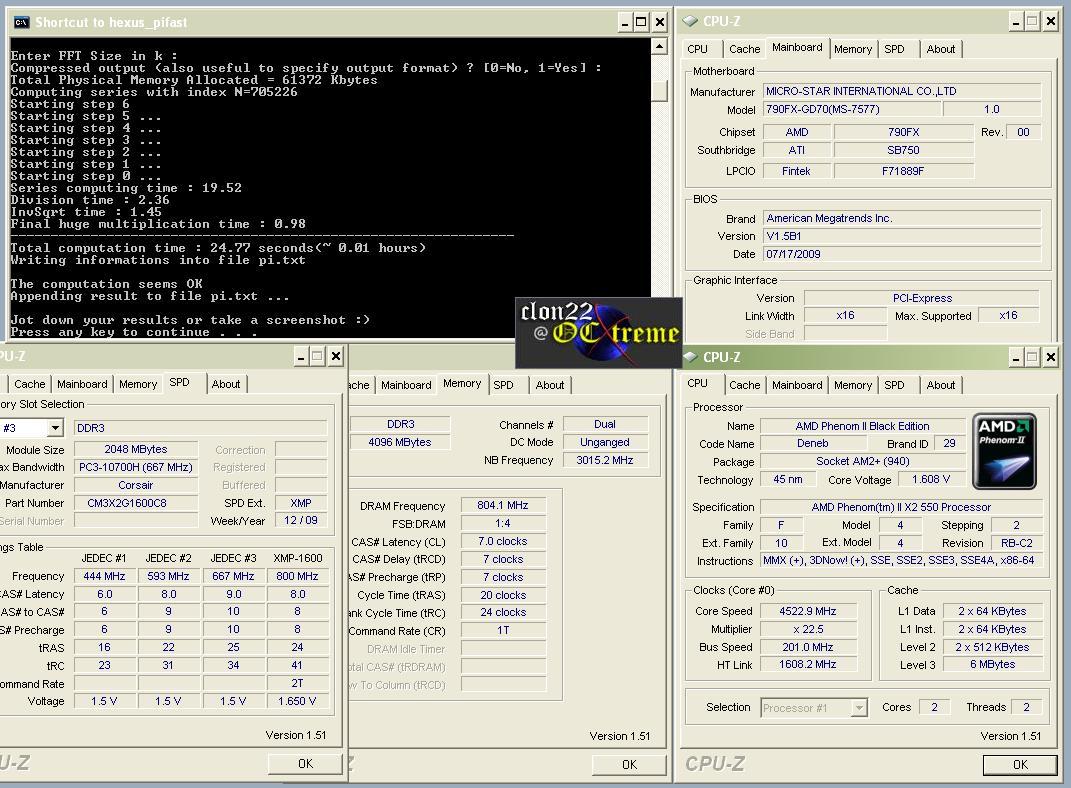
Task: Open Cache tab in the CPU window
Action: click(745, 385)
